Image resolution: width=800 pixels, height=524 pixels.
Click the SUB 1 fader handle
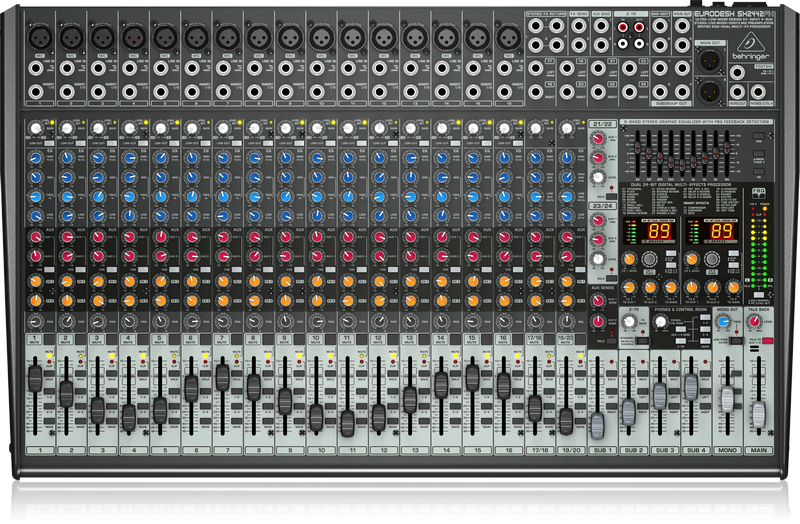point(598,425)
